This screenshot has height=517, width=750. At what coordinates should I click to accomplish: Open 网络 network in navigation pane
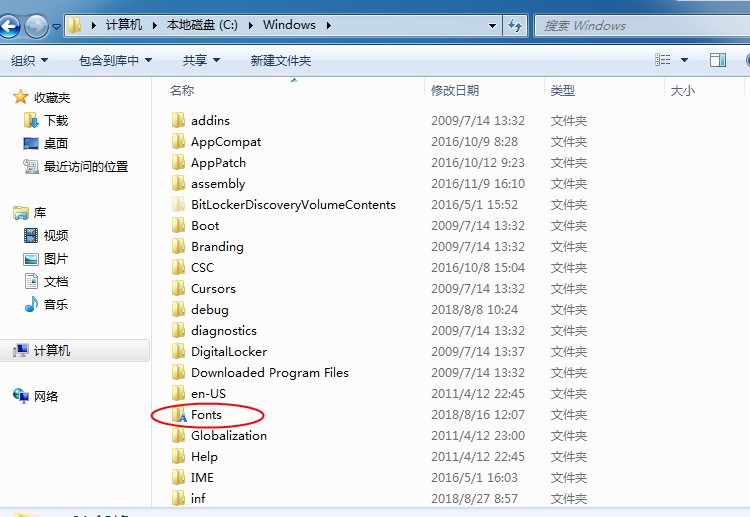click(x=45, y=396)
